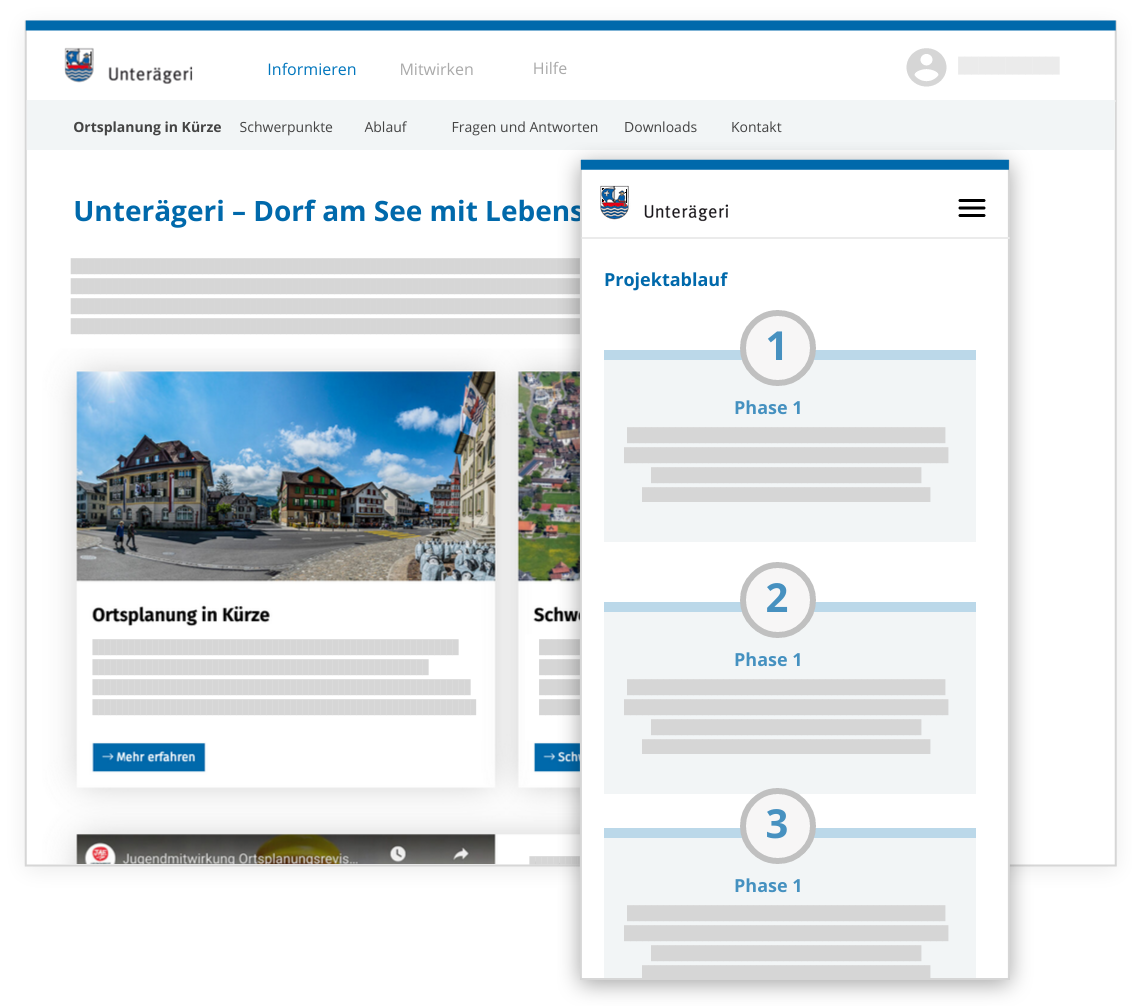This screenshot has width=1132, height=1006.
Task: Open Fragen und Antworten
Action: pos(524,127)
